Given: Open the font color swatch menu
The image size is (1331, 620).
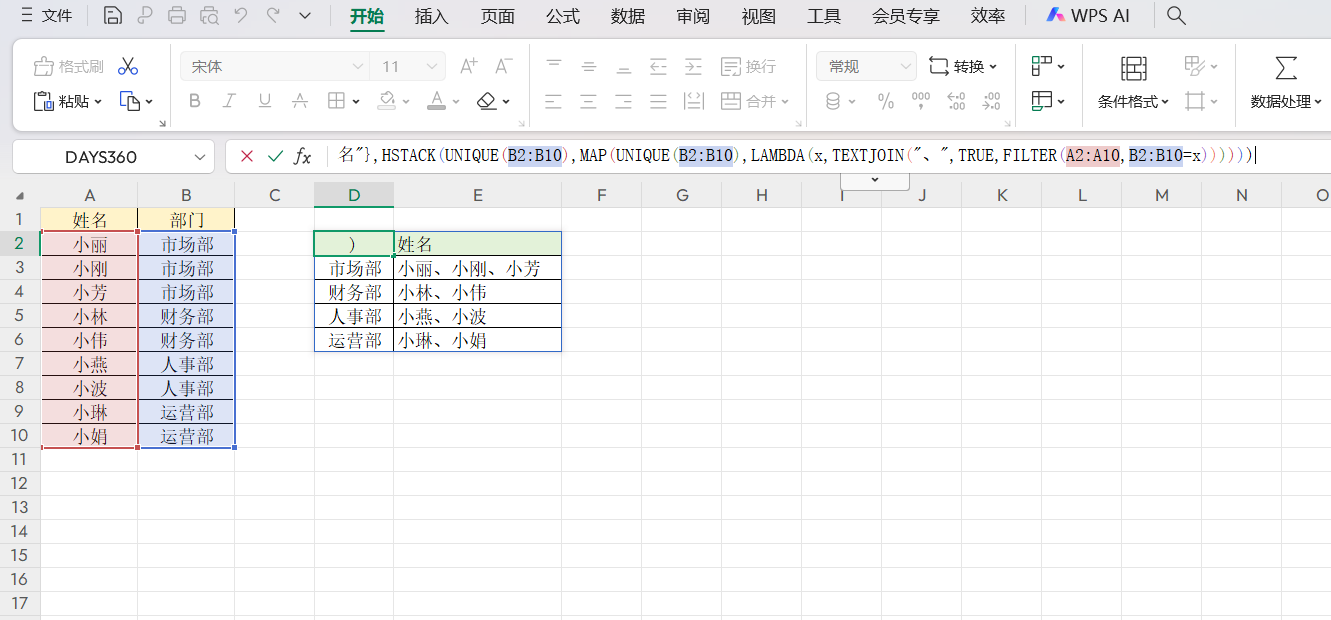Looking at the screenshot, I should [x=455, y=101].
